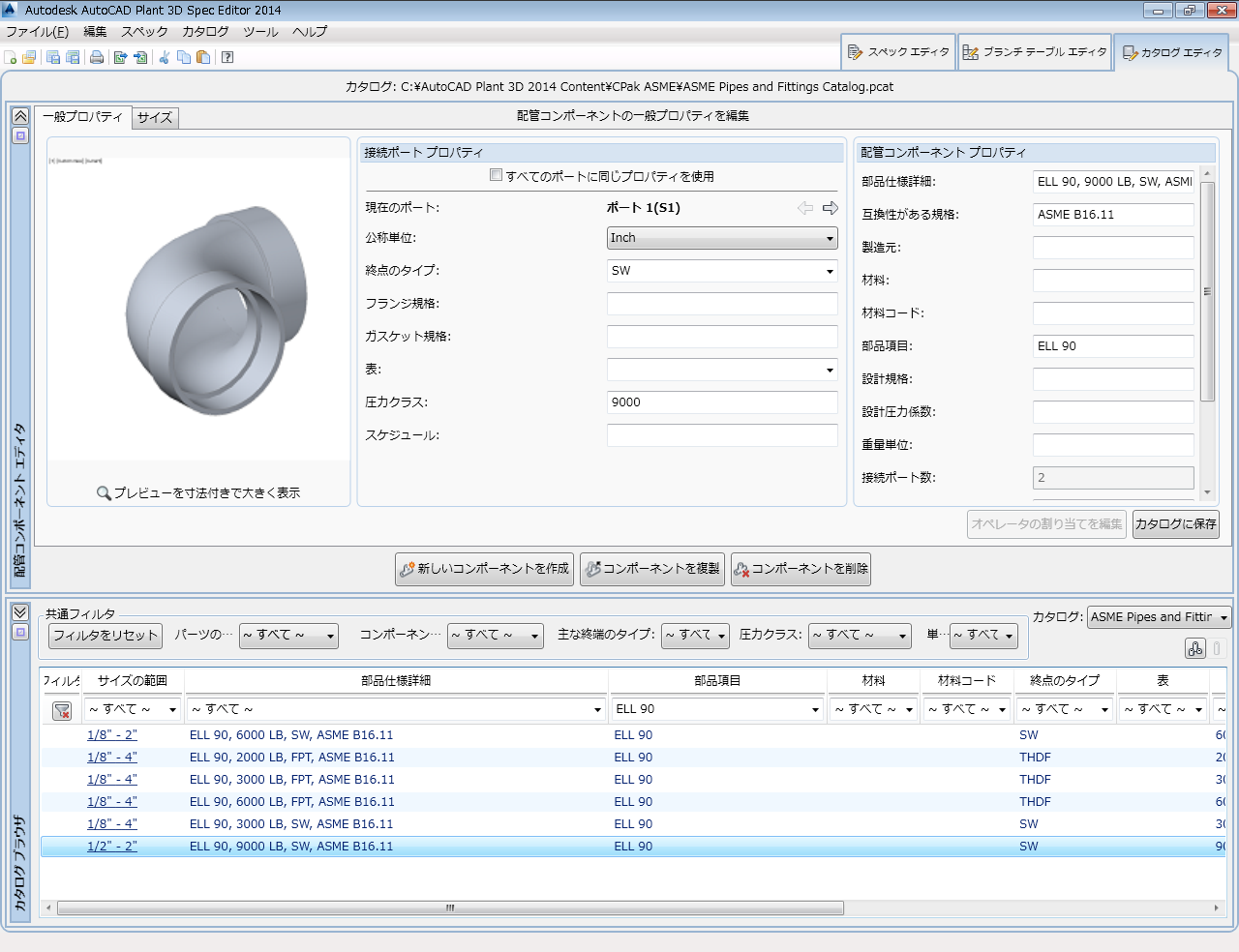Open the 圧力クラス common filter dropdown
Viewport: 1239px width, 952px height.
861,636
